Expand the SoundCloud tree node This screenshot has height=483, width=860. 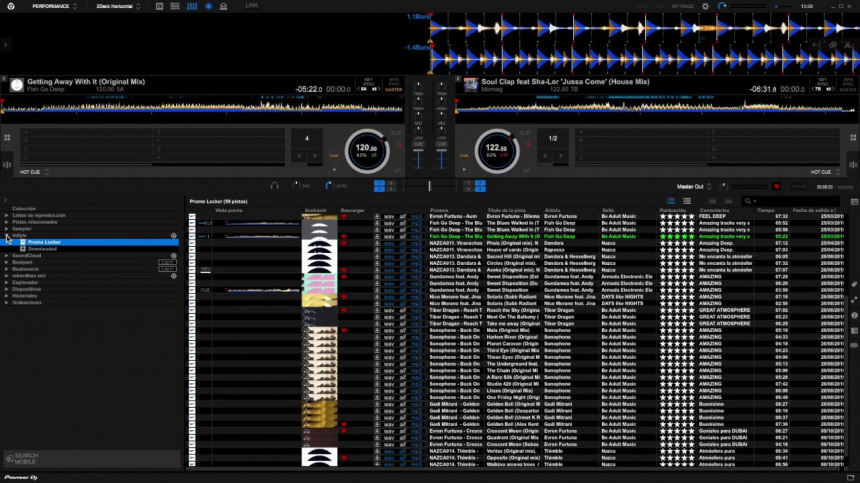pos(7,255)
